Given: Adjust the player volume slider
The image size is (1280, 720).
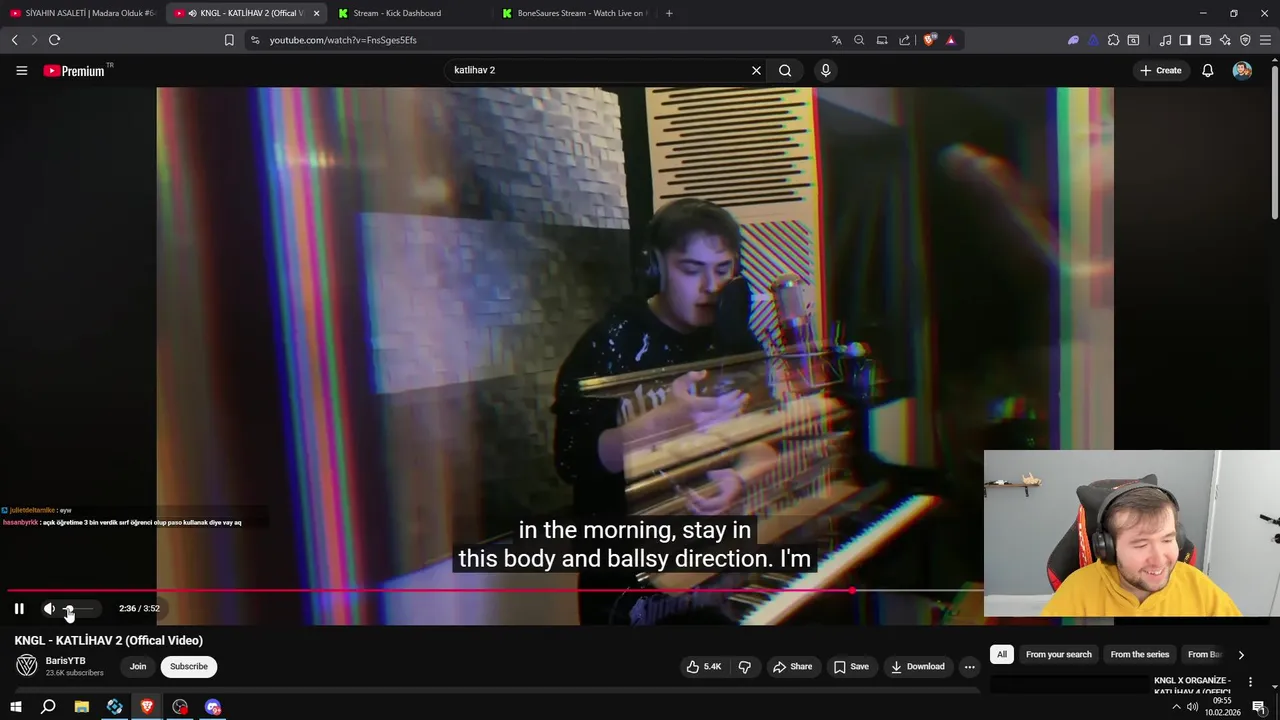Looking at the screenshot, I should pos(78,608).
